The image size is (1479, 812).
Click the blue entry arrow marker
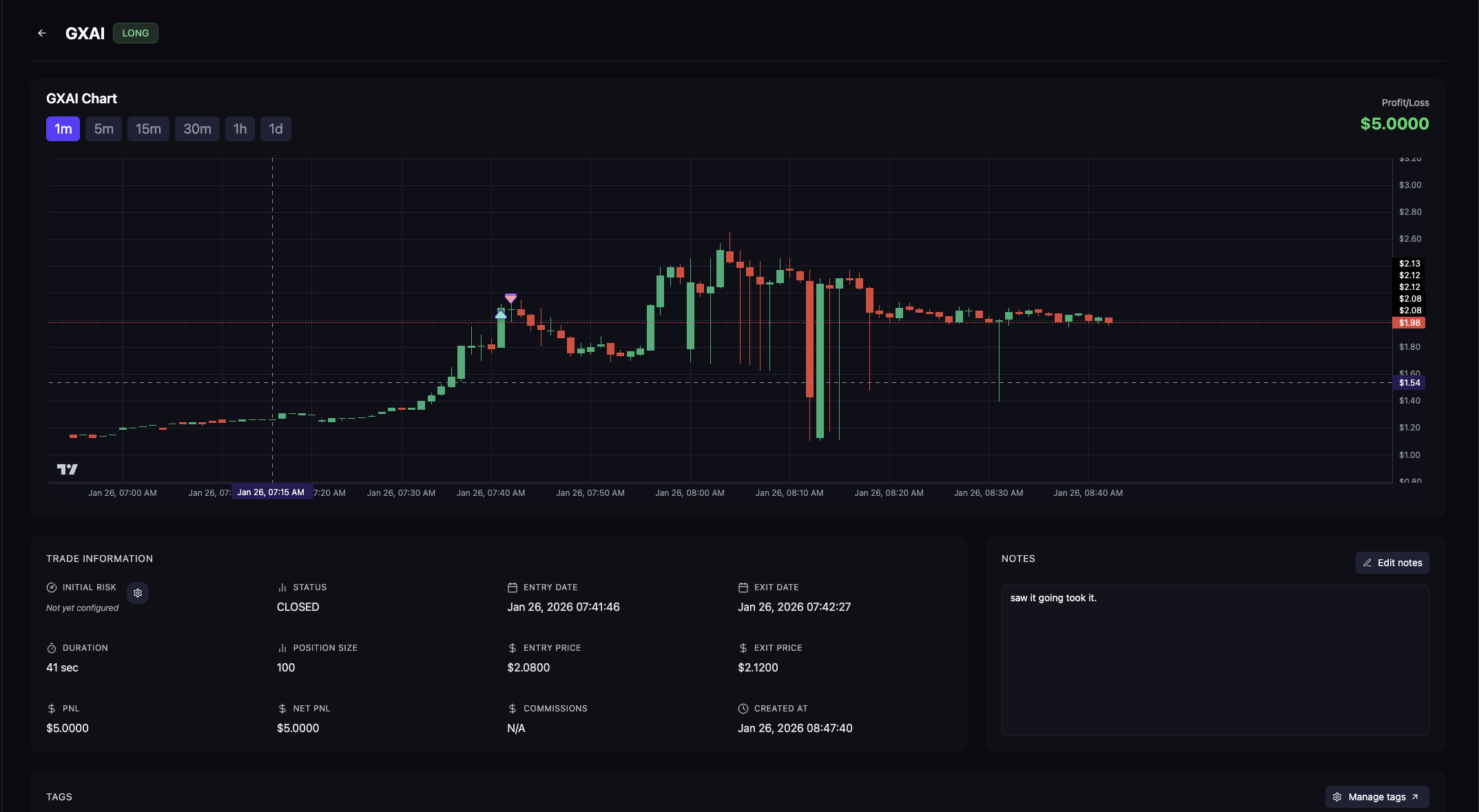(x=501, y=314)
